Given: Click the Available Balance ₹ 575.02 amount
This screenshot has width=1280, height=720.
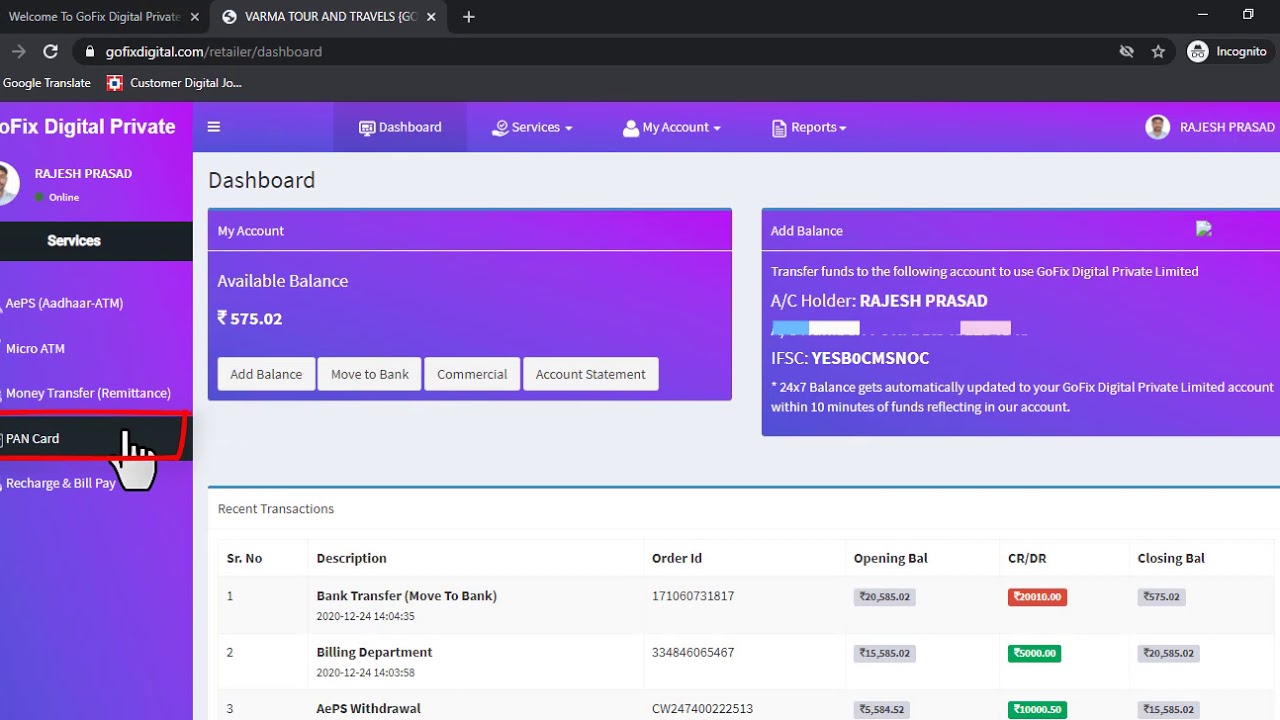Looking at the screenshot, I should pos(250,318).
